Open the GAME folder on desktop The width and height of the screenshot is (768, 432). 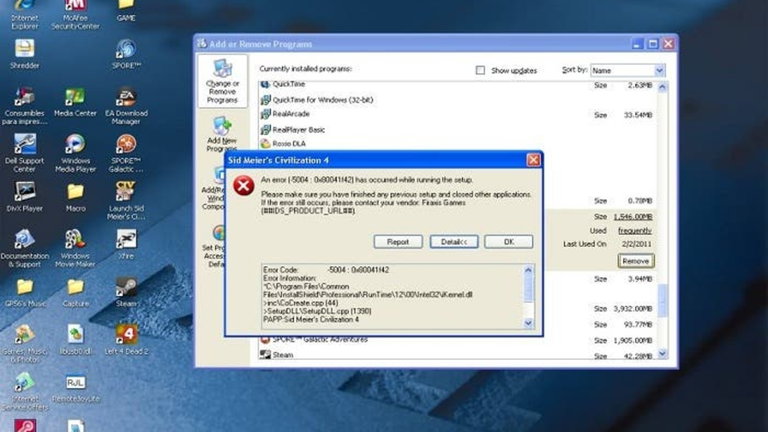[126, 11]
